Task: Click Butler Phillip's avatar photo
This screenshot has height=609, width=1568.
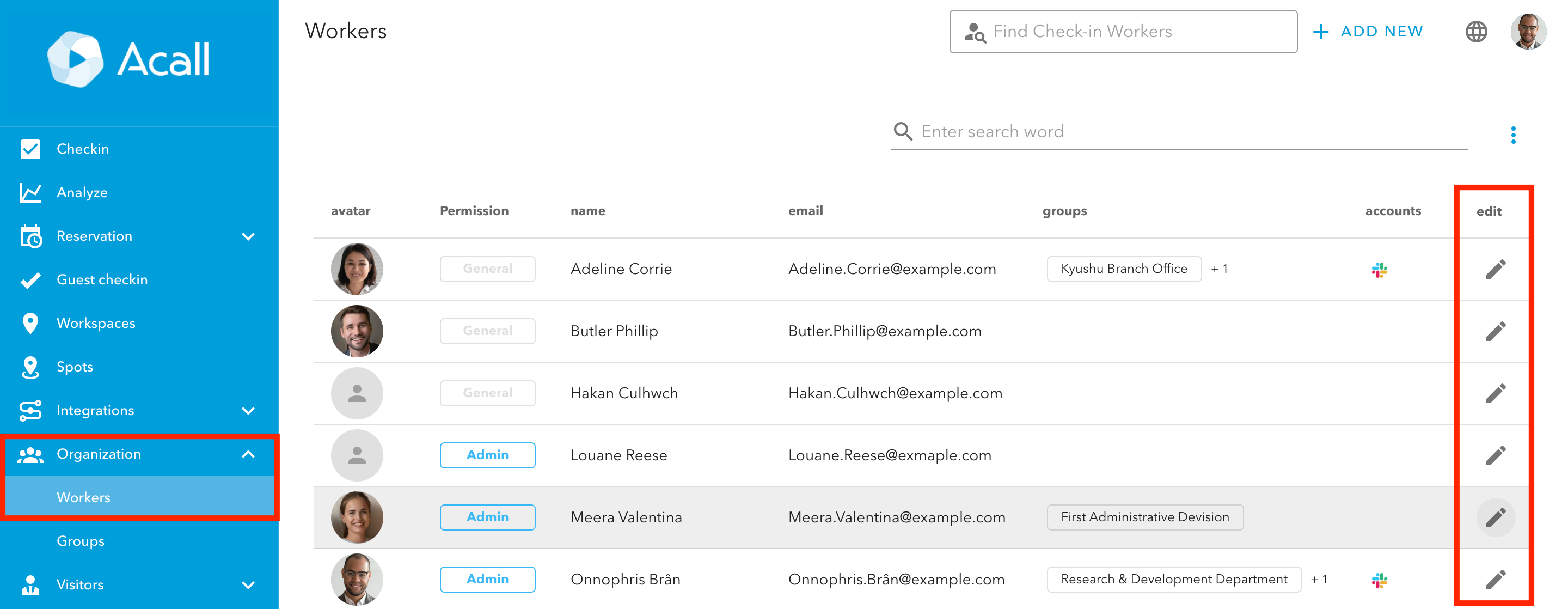Action: pyautogui.click(x=357, y=331)
